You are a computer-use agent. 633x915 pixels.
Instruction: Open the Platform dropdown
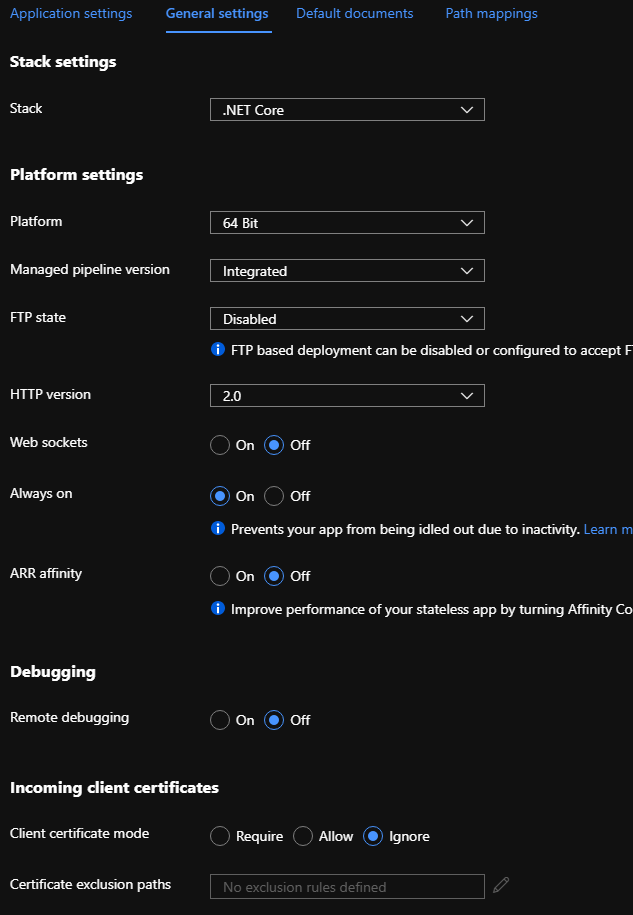point(346,222)
